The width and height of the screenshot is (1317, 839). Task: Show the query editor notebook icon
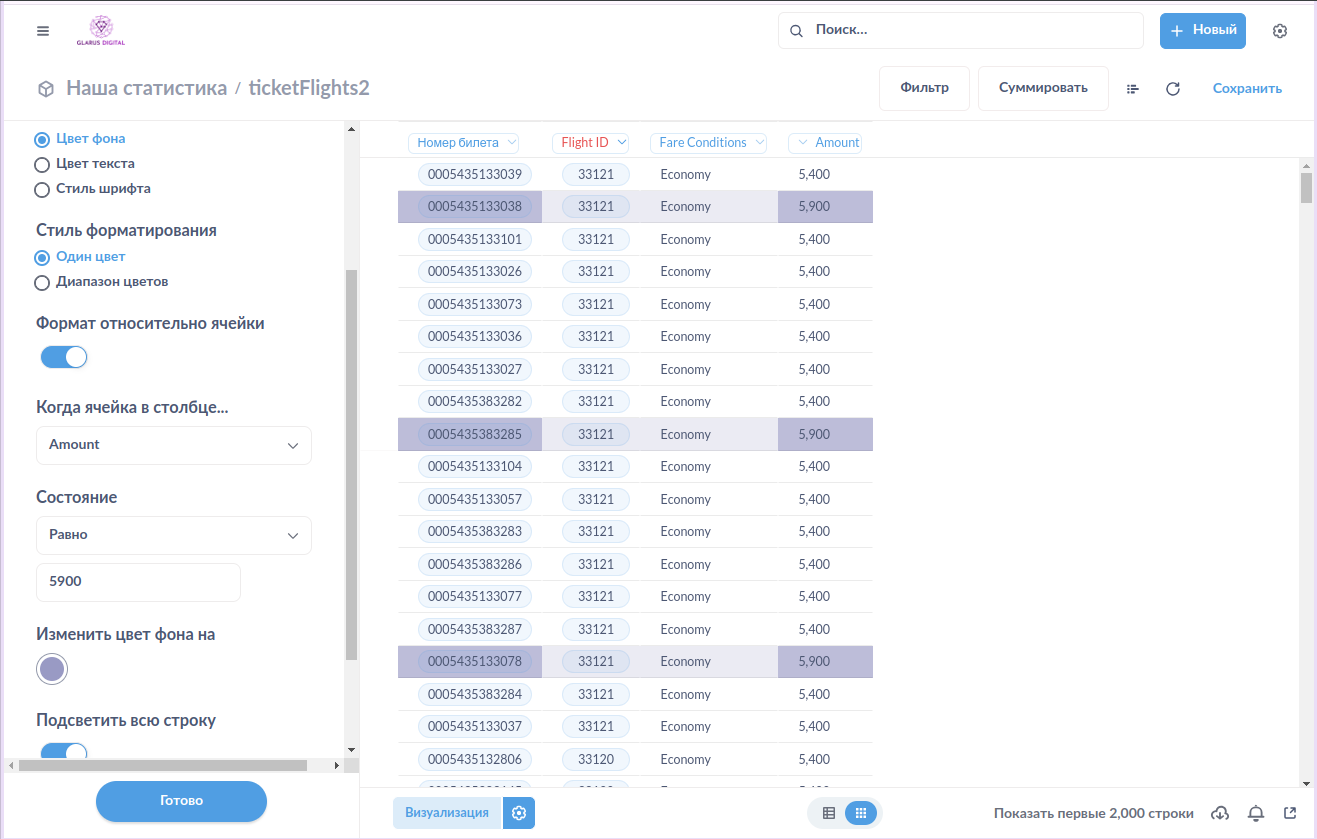[x=1132, y=89]
